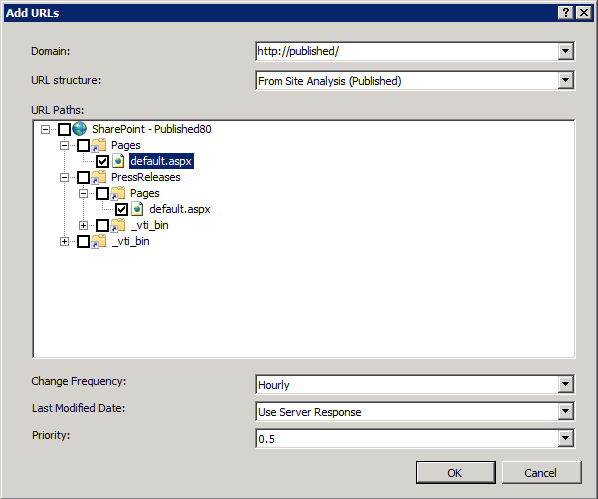Click the Cancel button
This screenshot has width=598, height=499.
point(542,473)
